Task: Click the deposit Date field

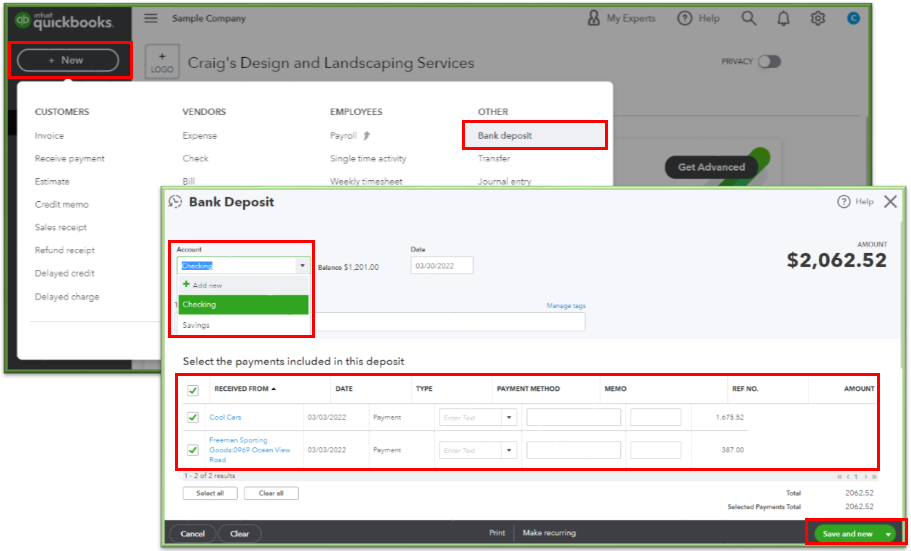Action: [442, 266]
